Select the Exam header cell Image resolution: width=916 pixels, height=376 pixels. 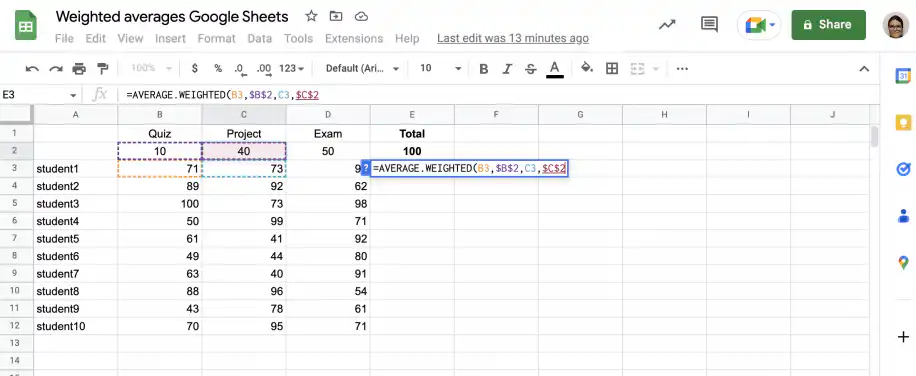pyautogui.click(x=328, y=134)
